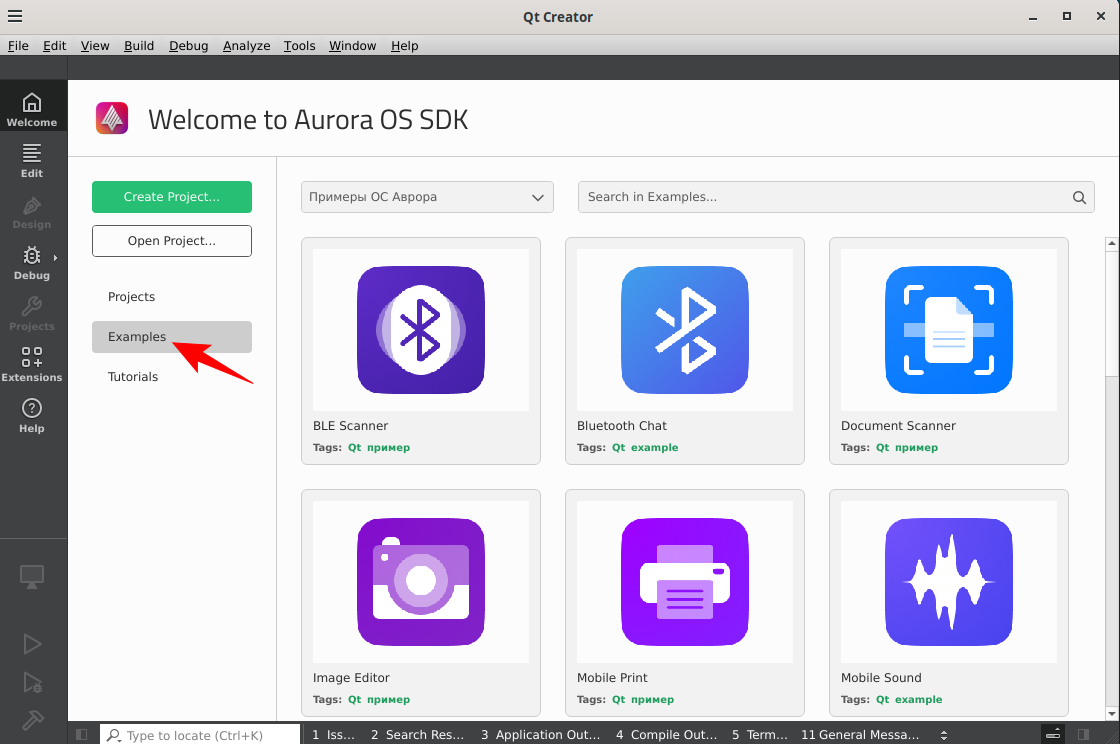This screenshot has height=744, width=1120.
Task: Toggle progress details button in status bar
Action: (1053, 735)
